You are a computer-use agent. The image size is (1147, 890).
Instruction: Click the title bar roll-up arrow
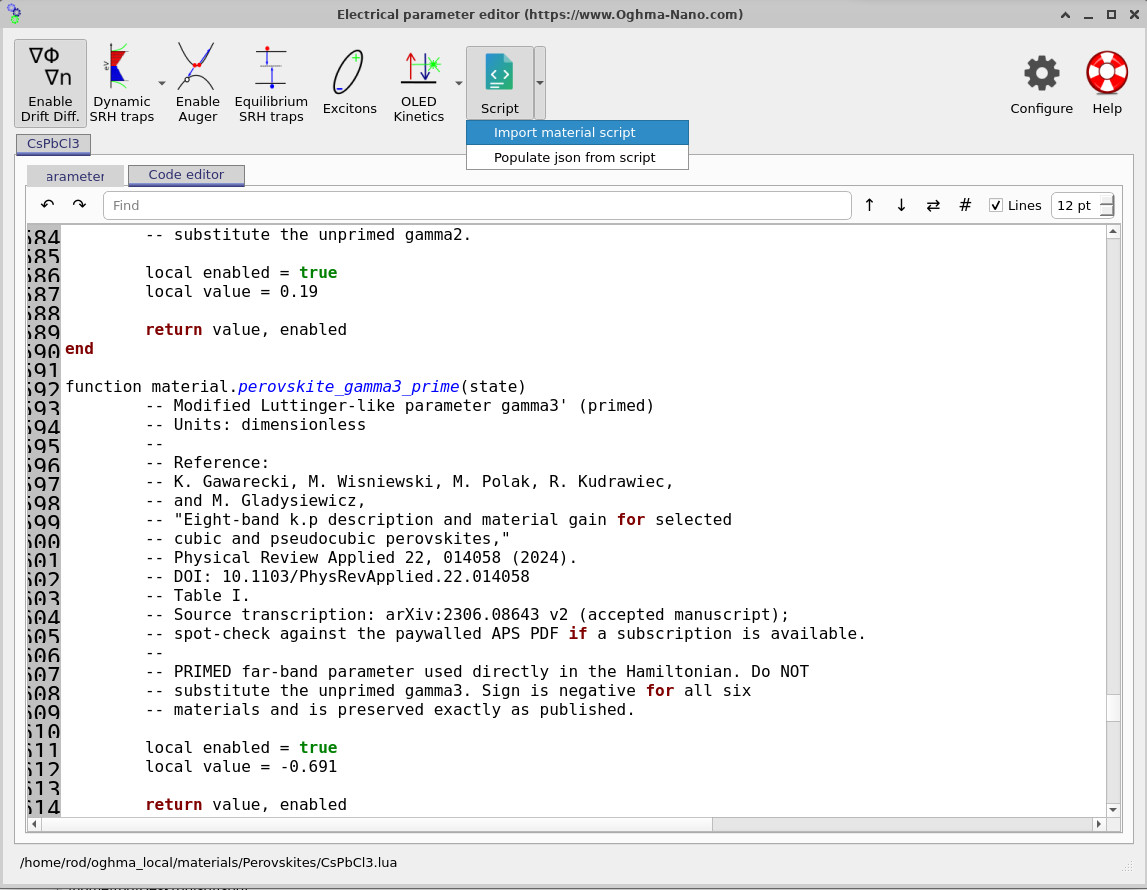[1065, 15]
